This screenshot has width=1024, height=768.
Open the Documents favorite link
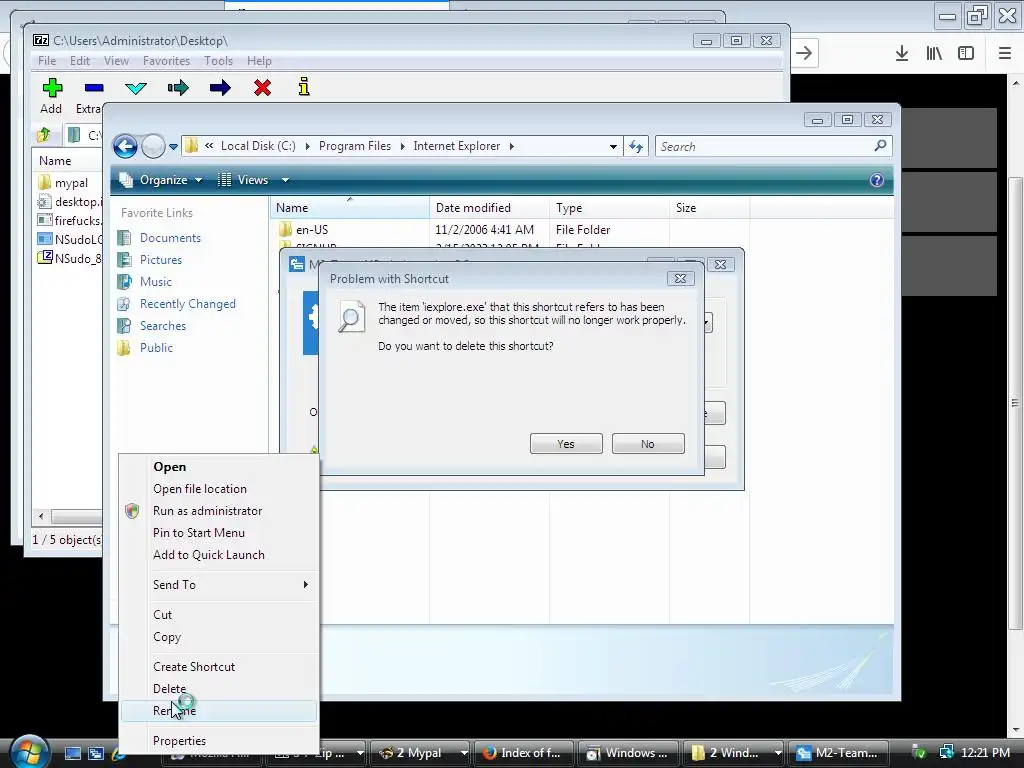(x=170, y=238)
